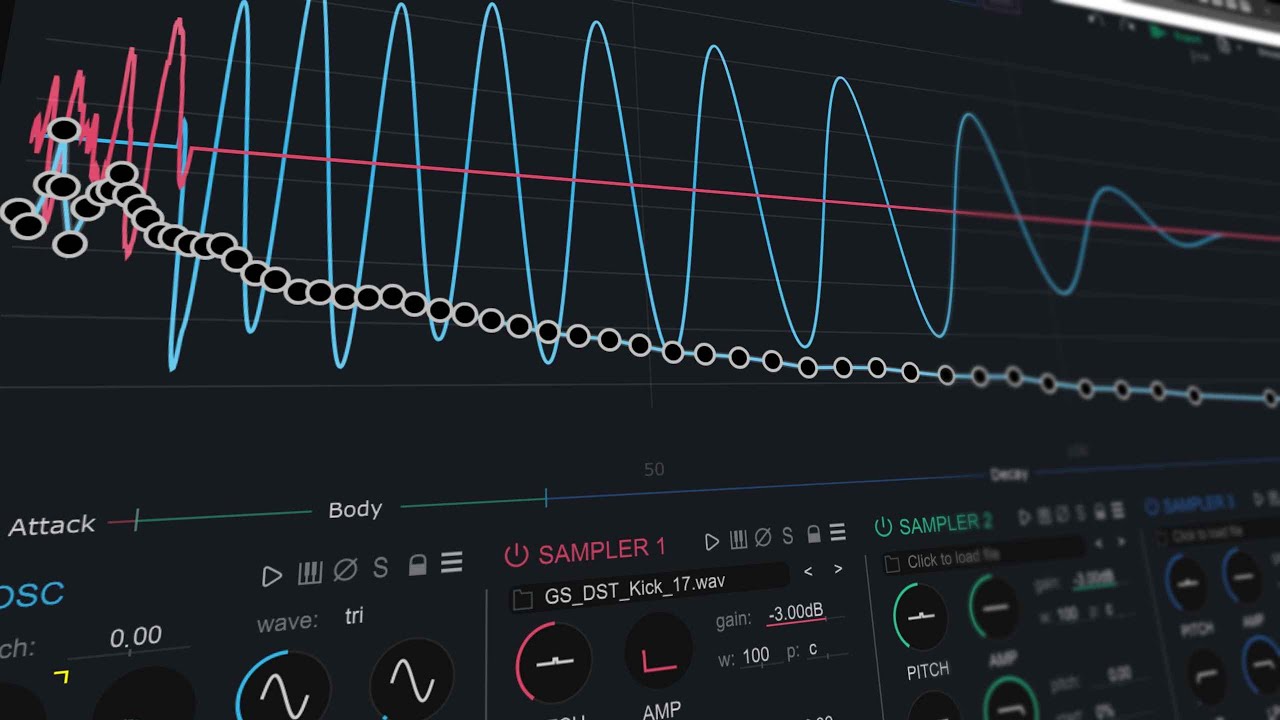The image size is (1280, 720).
Task: Click the blue OSC section title
Action: [30, 594]
